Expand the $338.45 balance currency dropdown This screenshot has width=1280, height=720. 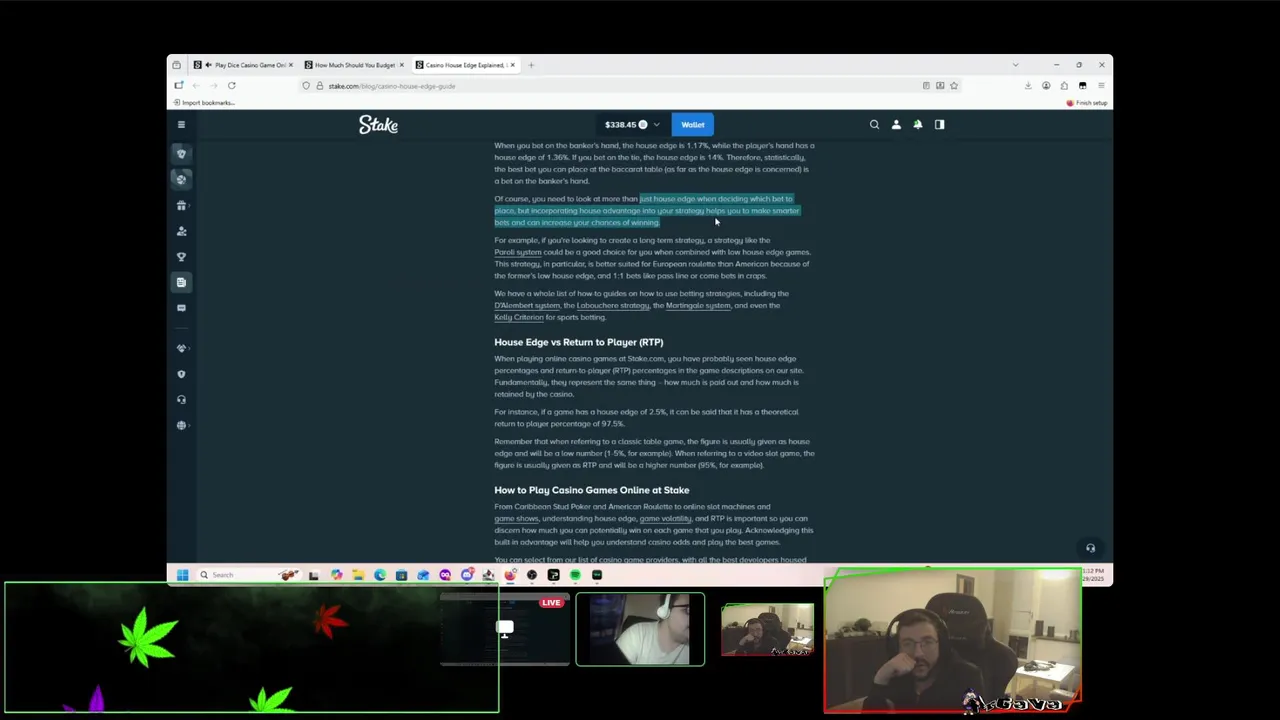[x=632, y=125]
